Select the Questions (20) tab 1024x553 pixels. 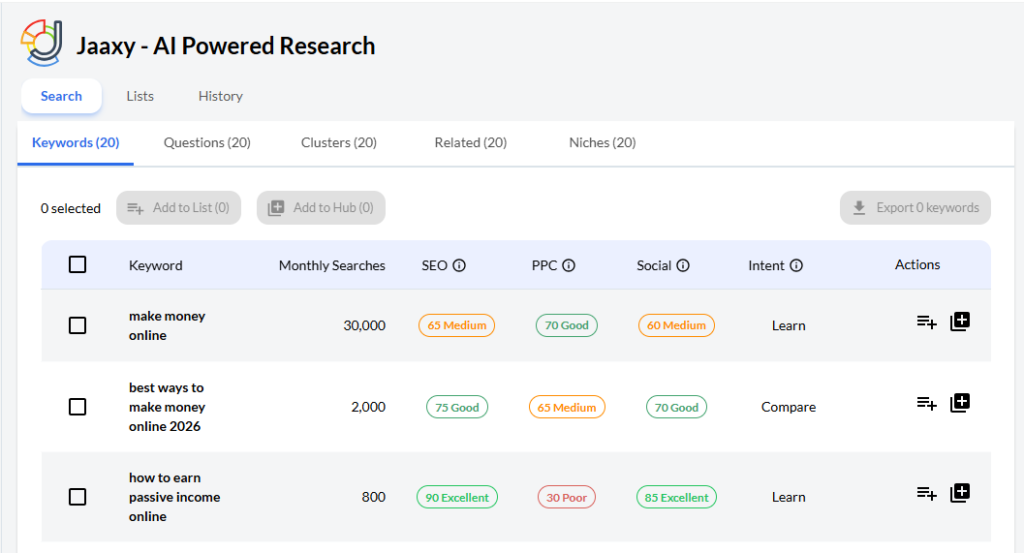(x=207, y=142)
